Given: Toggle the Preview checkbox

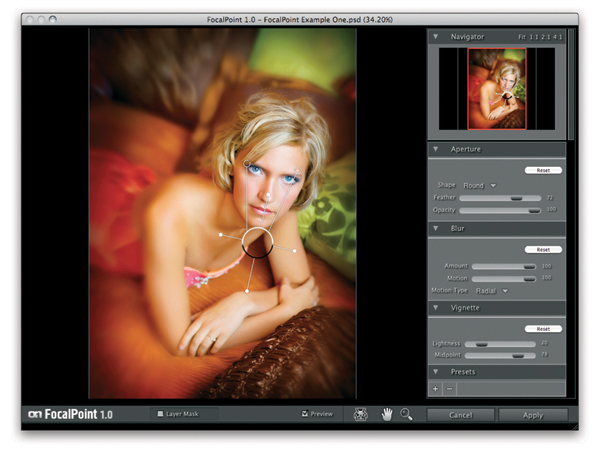Looking at the screenshot, I should [303, 413].
